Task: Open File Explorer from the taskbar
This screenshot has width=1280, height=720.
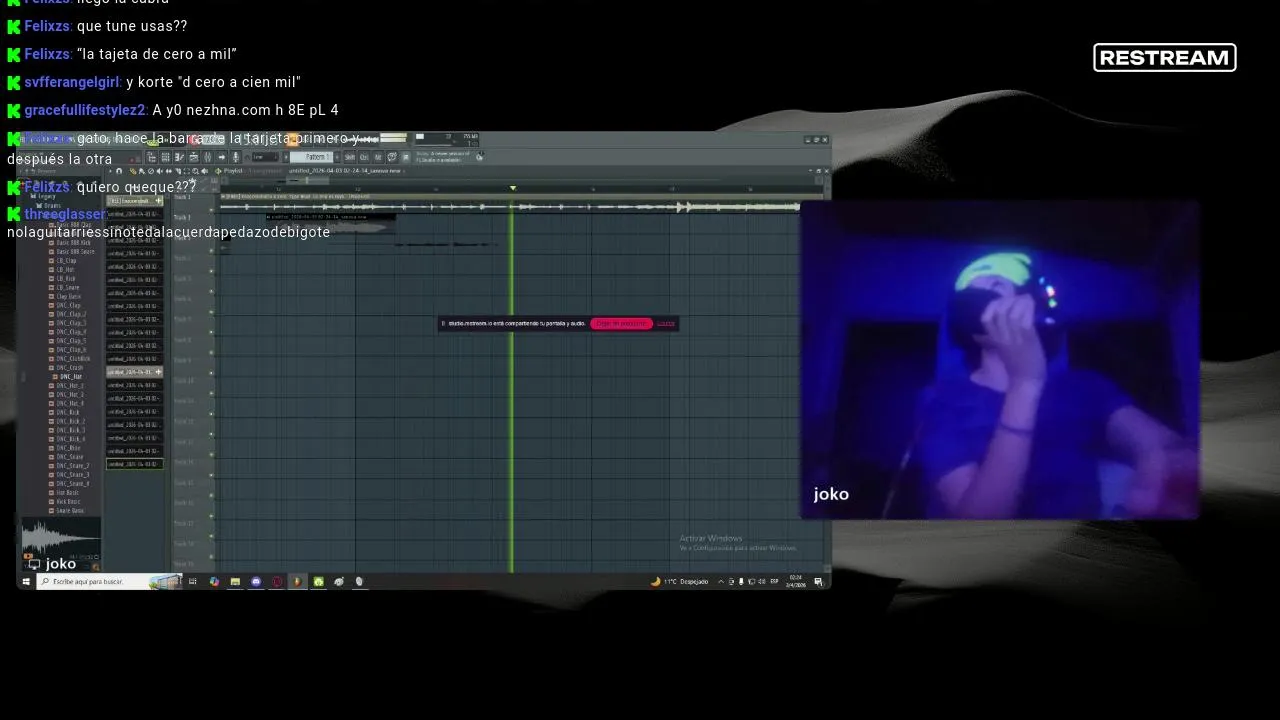Action: click(x=235, y=581)
